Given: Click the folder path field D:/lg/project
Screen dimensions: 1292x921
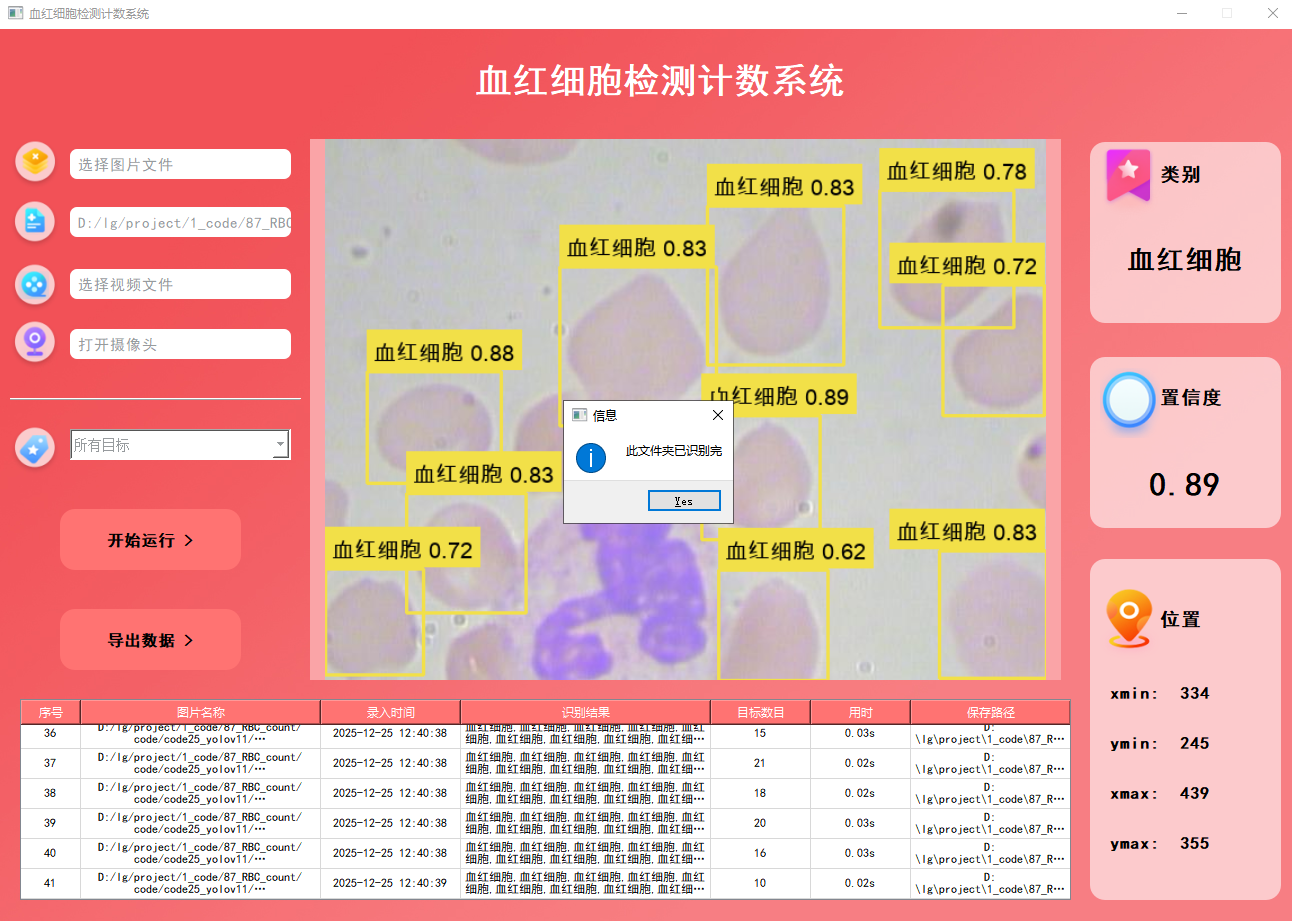Looking at the screenshot, I should [180, 223].
